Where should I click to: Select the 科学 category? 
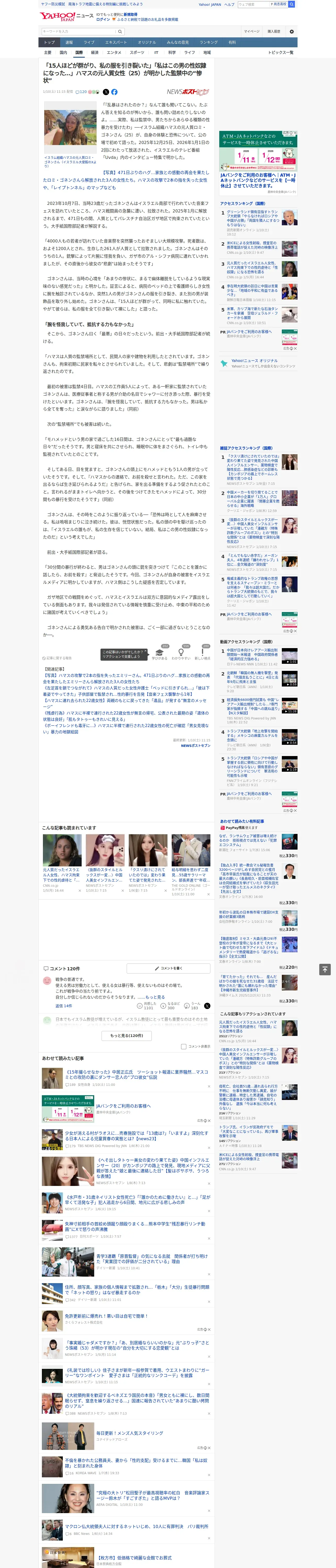click(x=172, y=52)
